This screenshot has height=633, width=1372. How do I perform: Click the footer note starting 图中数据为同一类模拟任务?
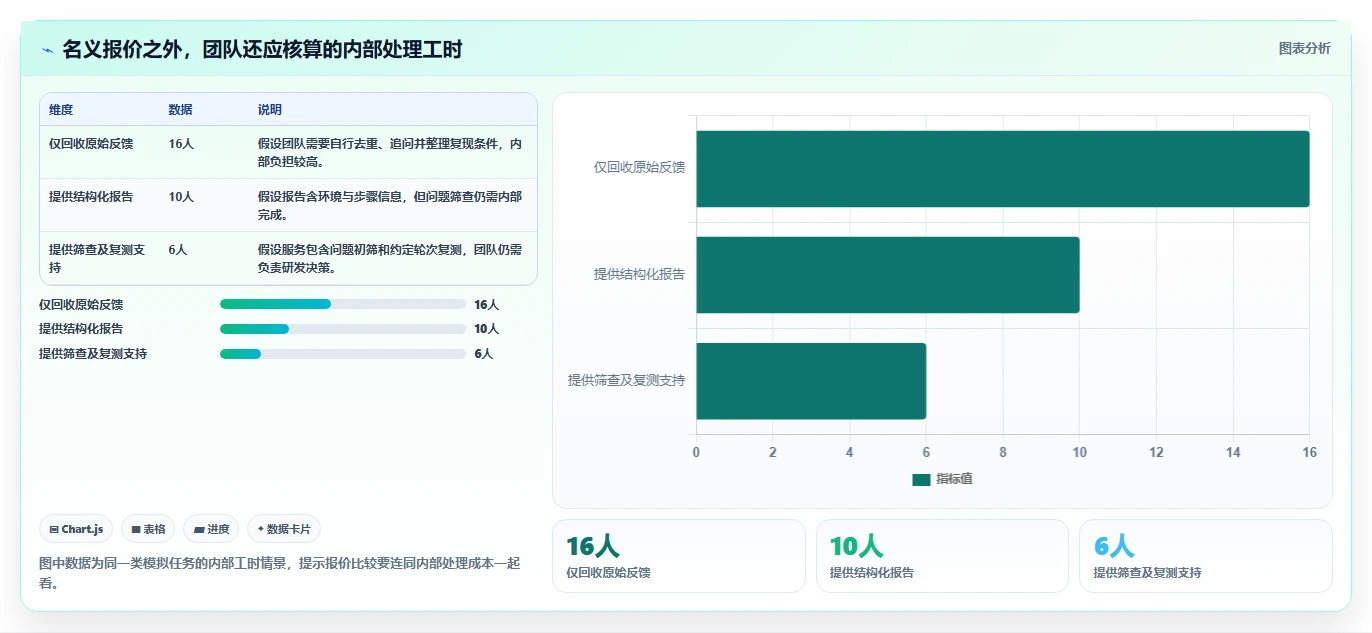pyautogui.click(x=280, y=573)
